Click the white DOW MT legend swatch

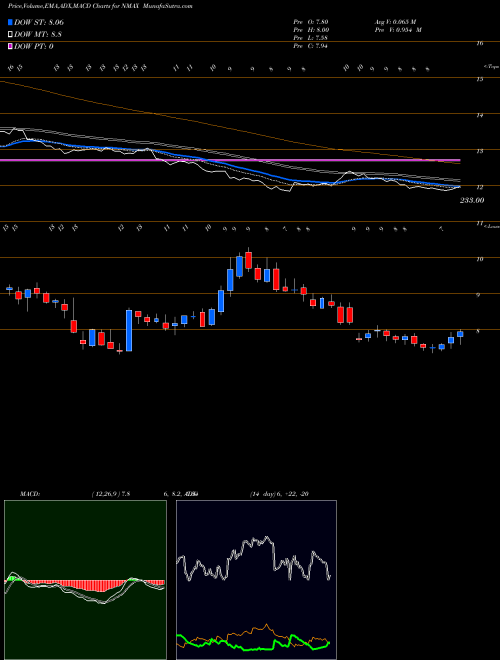click(10, 34)
